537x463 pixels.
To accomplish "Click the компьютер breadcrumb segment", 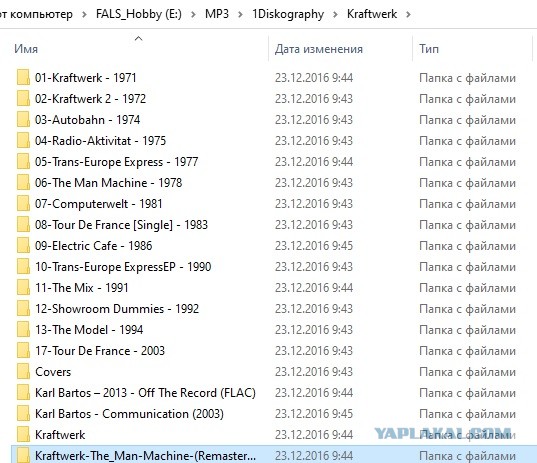I will click(41, 14).
